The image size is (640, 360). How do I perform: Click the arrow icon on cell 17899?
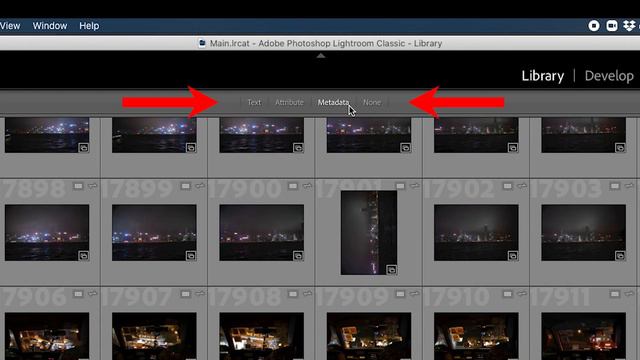(200, 186)
